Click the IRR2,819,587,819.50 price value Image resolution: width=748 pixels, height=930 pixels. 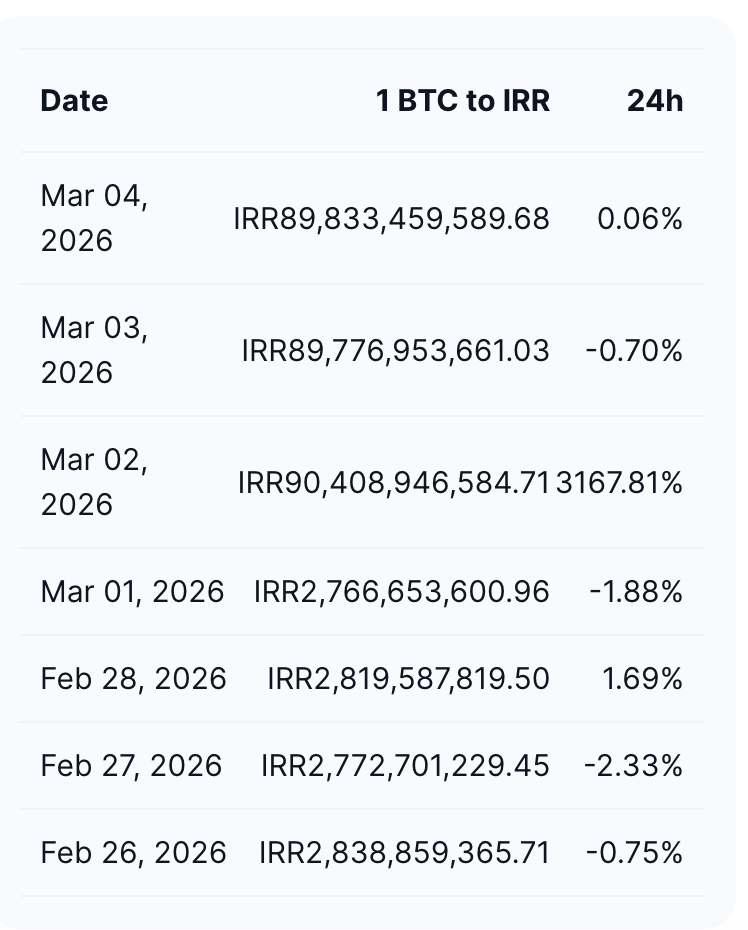408,679
